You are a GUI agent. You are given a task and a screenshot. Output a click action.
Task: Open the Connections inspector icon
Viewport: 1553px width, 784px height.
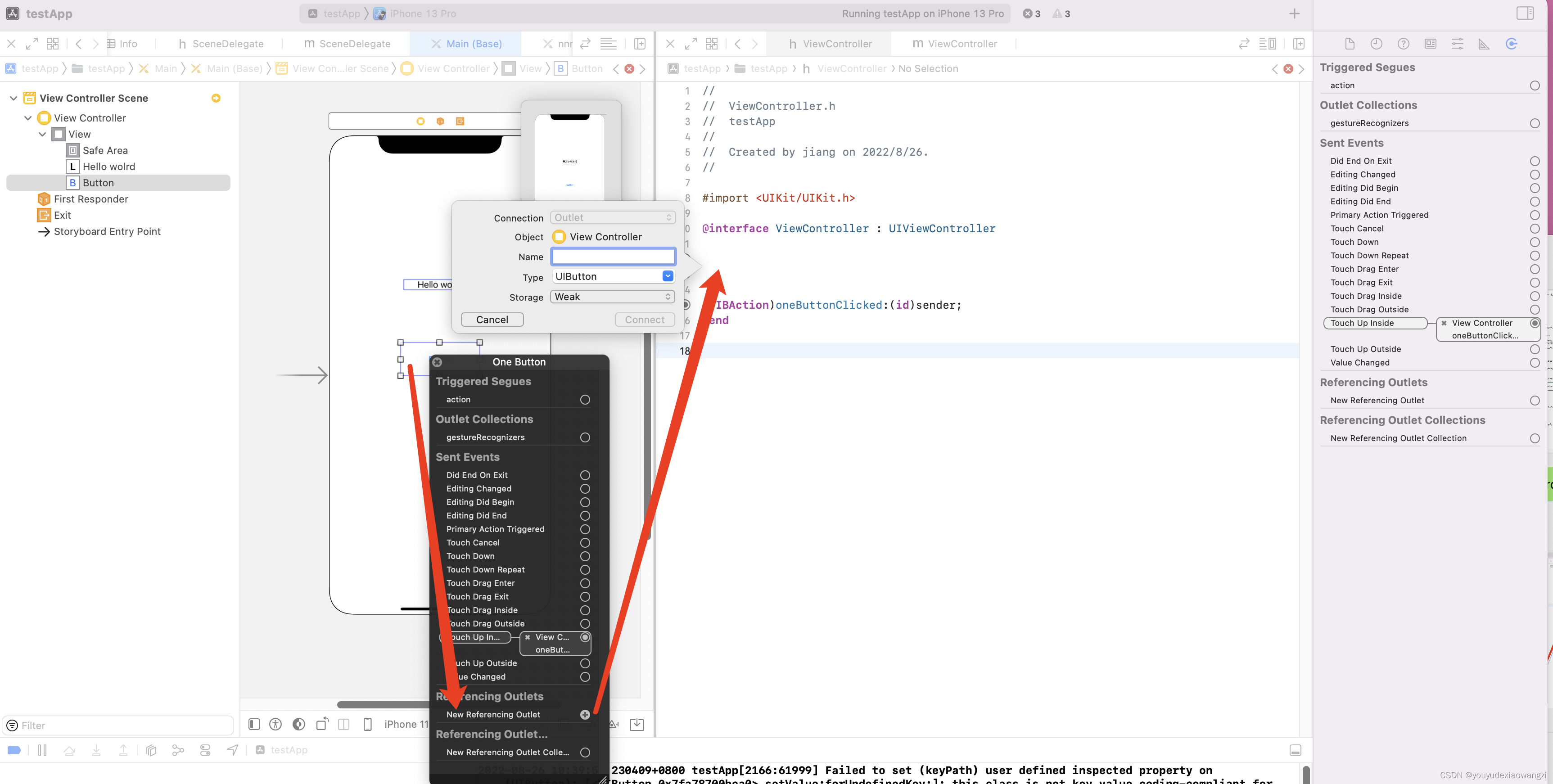coord(1511,43)
